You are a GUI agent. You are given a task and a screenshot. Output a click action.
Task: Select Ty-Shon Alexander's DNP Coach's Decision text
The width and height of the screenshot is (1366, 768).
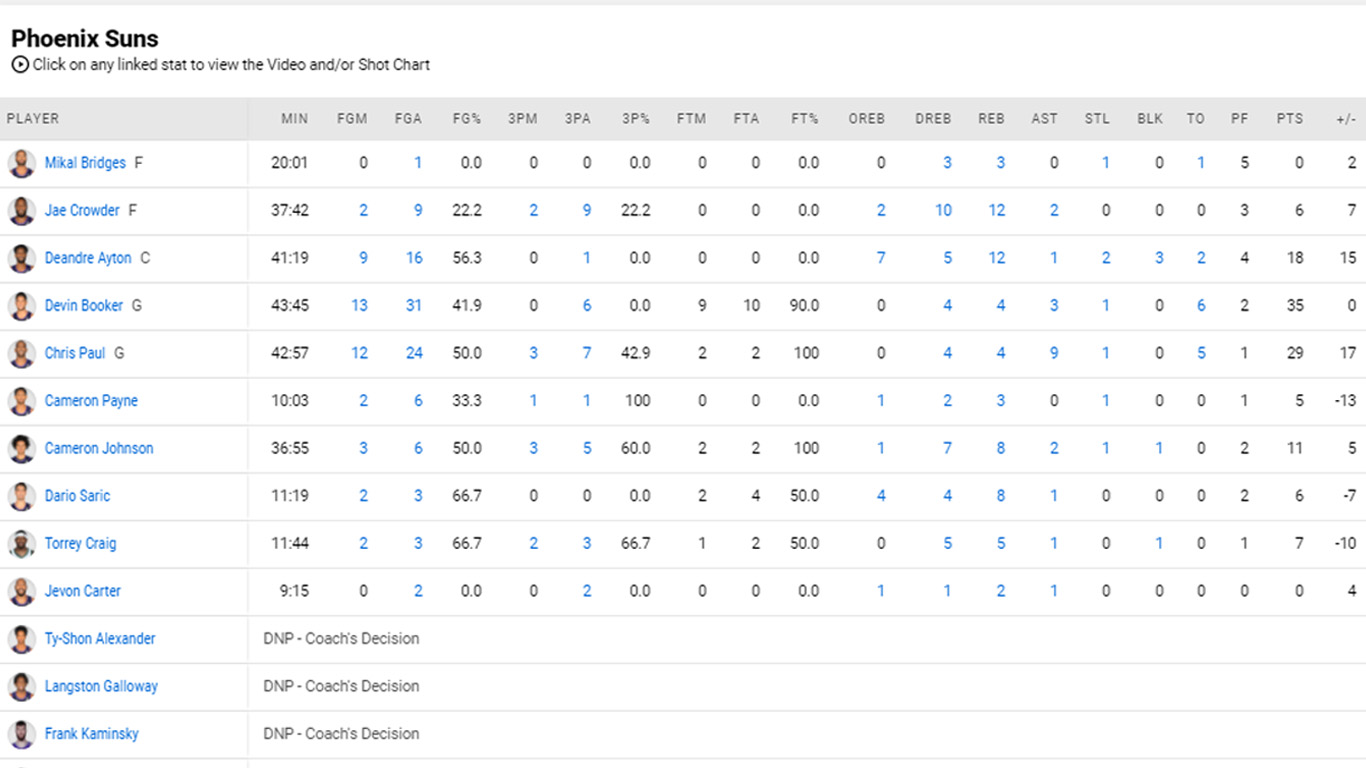(341, 639)
